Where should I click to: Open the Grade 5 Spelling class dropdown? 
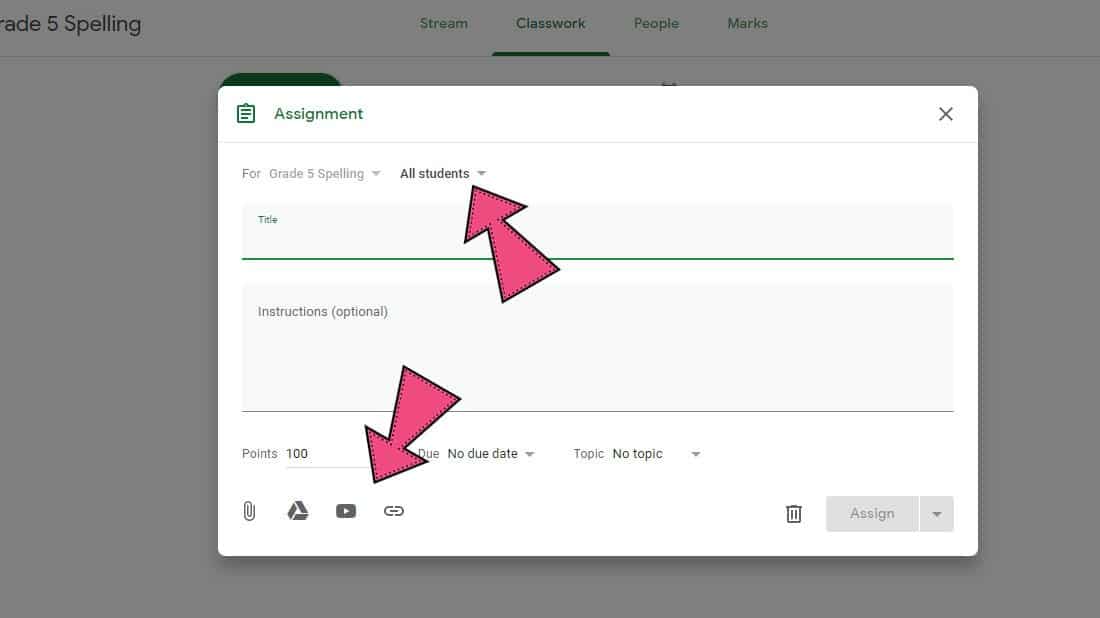coord(325,174)
